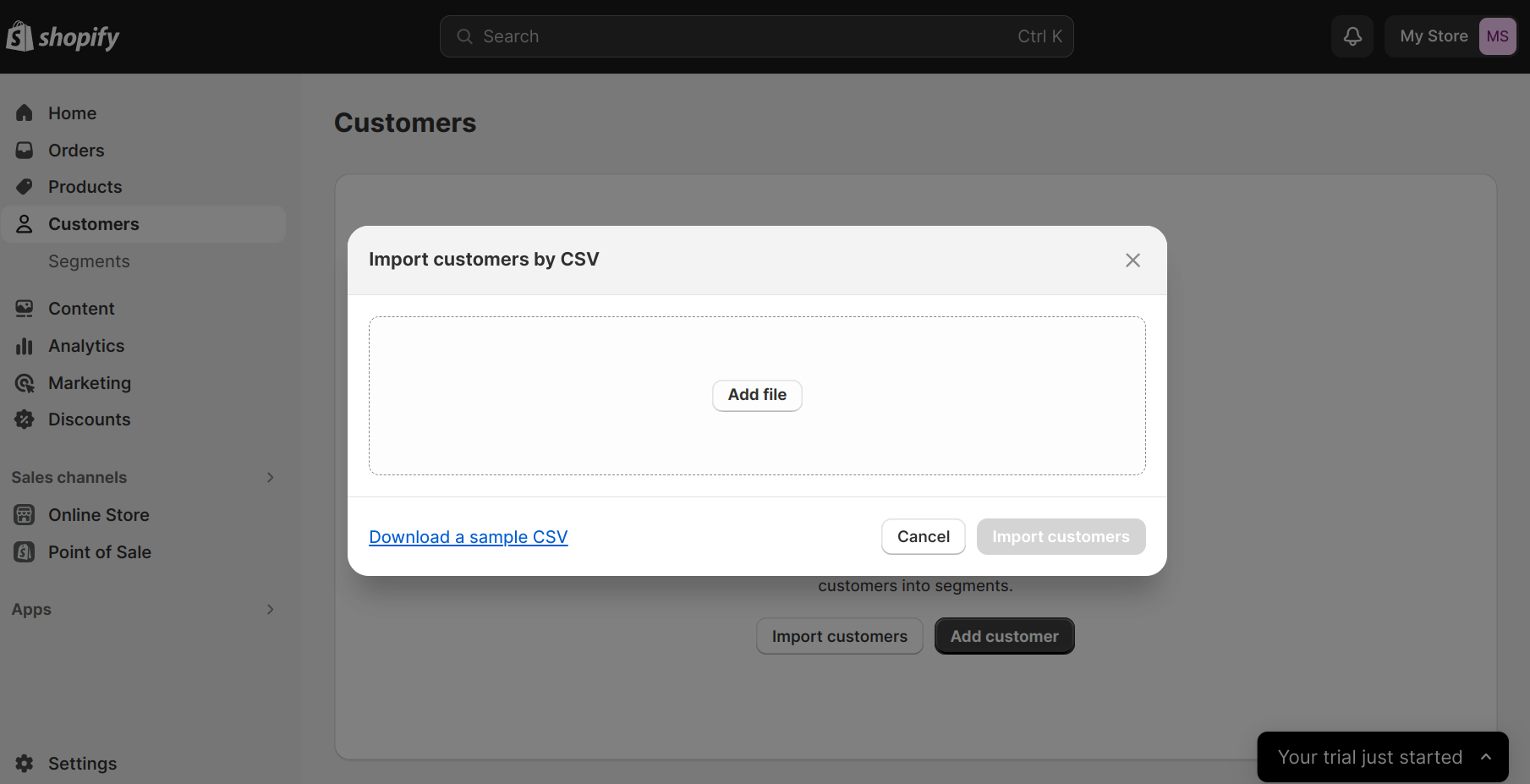Open the Marketing megaphone icon
The image size is (1530, 784).
click(25, 382)
